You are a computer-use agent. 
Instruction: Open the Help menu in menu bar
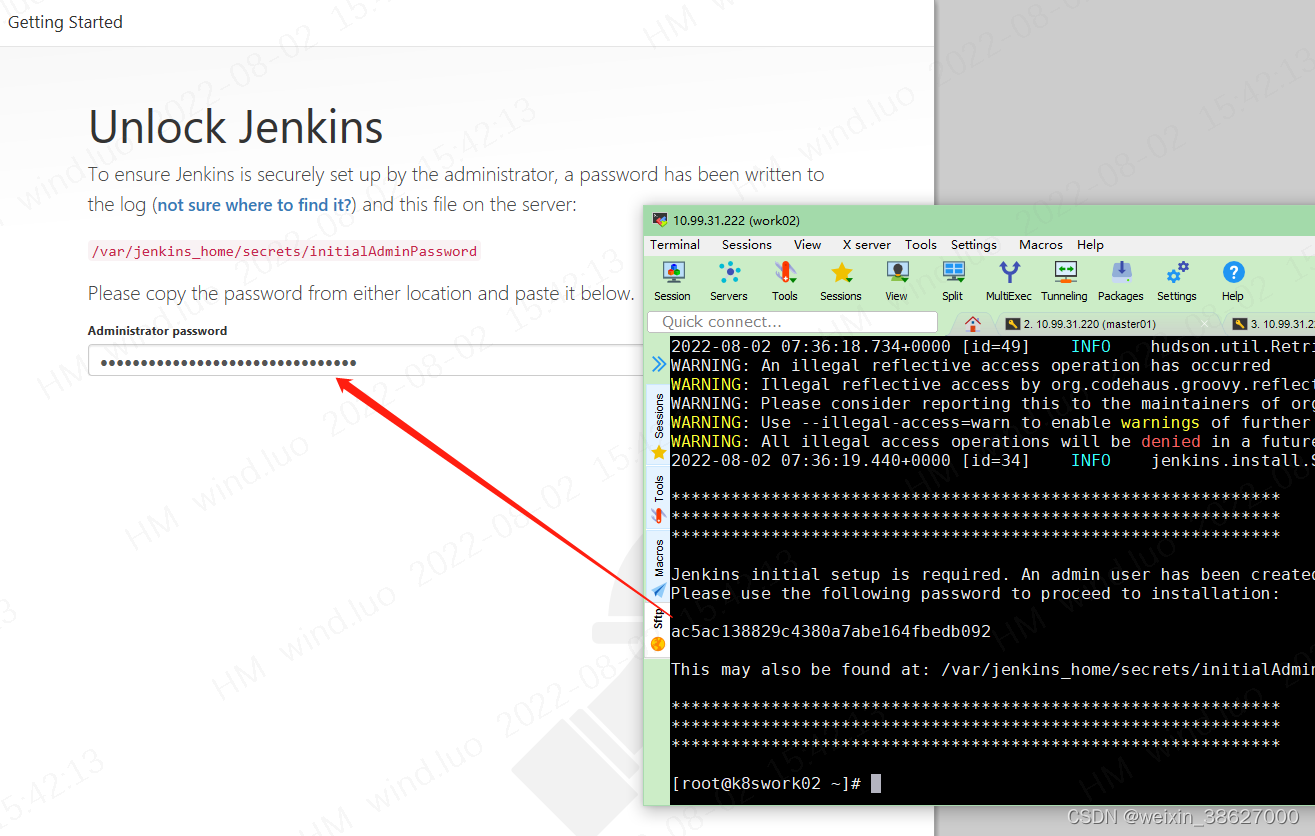[x=1090, y=244]
